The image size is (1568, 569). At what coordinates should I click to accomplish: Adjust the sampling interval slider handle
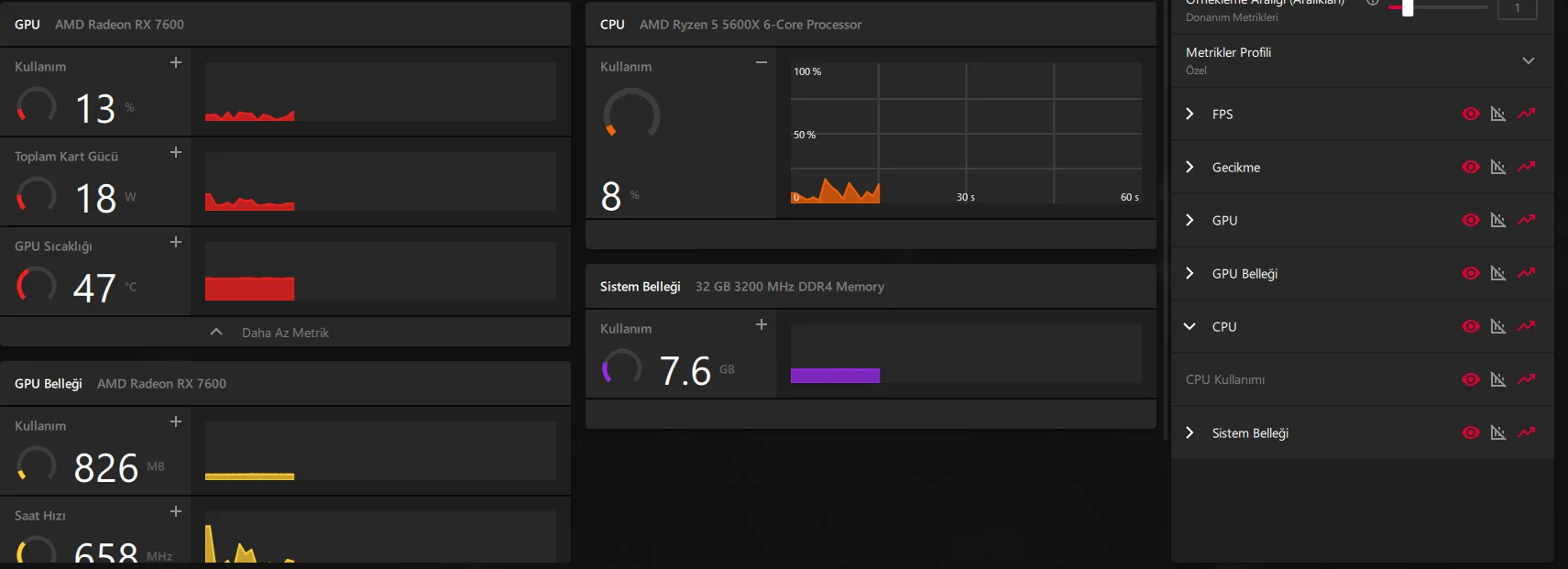[1408, 7]
